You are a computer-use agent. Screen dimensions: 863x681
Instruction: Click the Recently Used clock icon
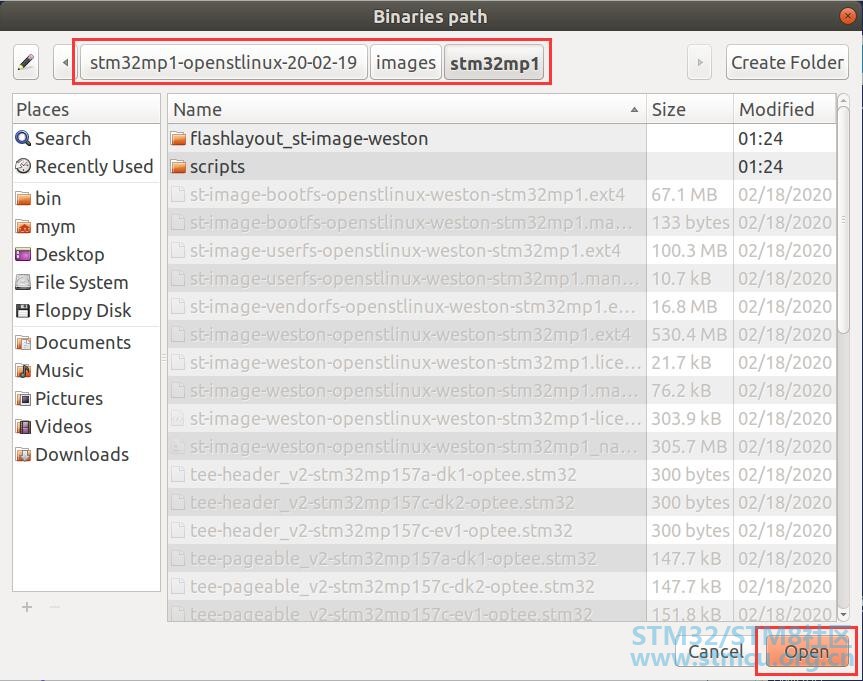pyautogui.click(x=23, y=166)
